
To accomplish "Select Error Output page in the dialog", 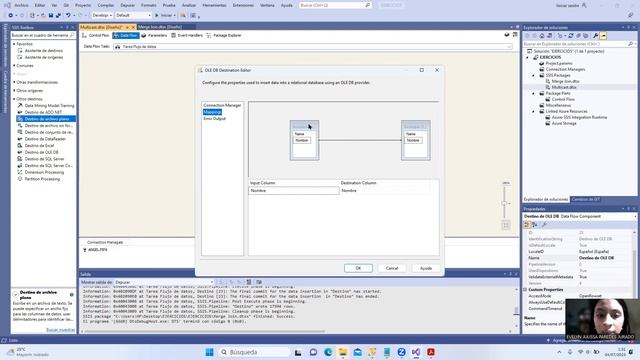I will (215, 118).
